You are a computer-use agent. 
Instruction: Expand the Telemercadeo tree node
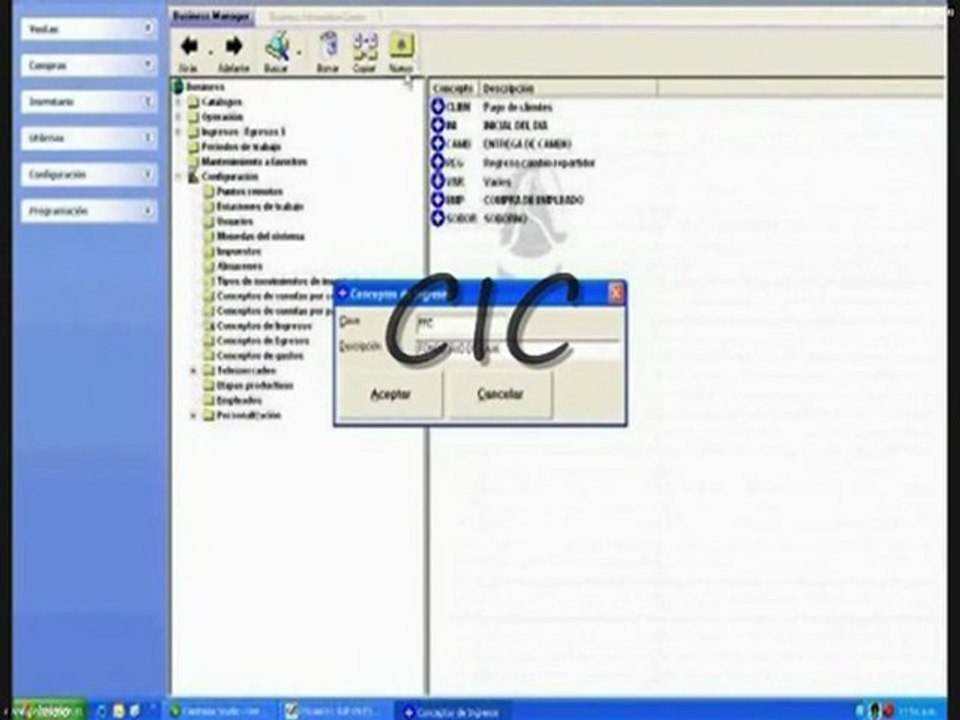(193, 370)
